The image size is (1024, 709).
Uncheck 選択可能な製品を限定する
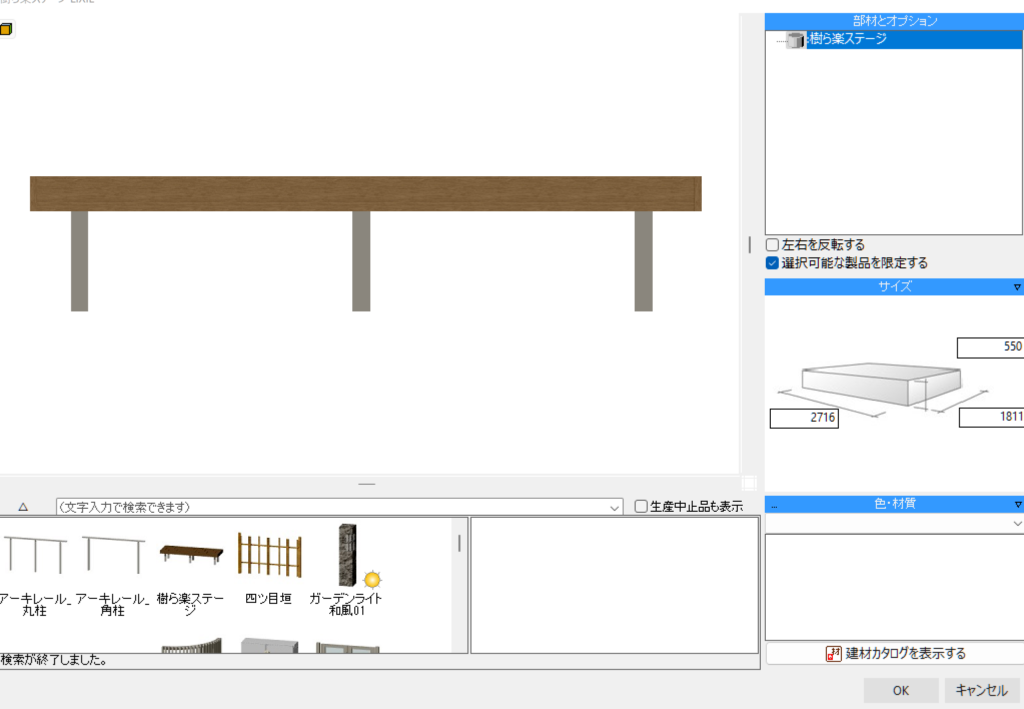coord(772,263)
